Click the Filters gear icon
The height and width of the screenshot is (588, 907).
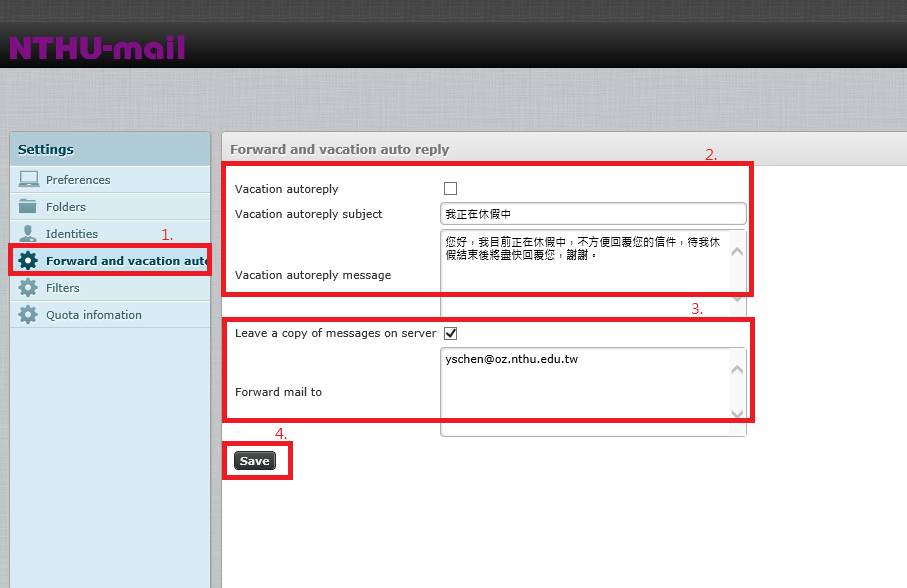28,288
